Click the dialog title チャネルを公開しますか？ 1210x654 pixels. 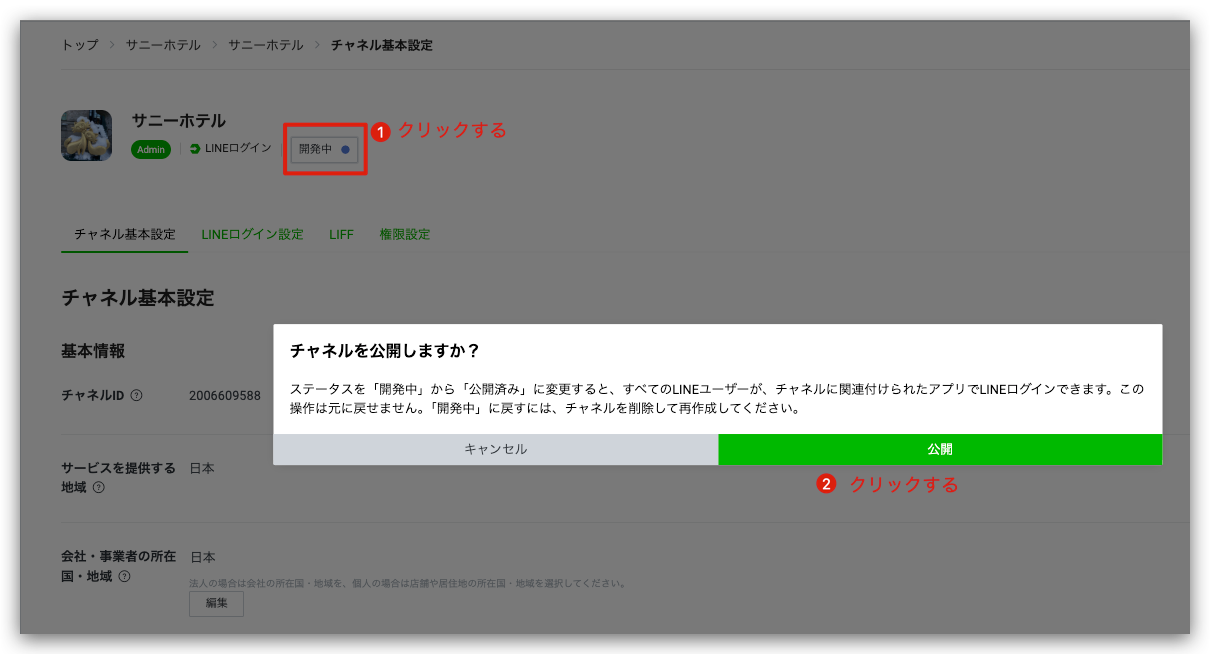(385, 350)
